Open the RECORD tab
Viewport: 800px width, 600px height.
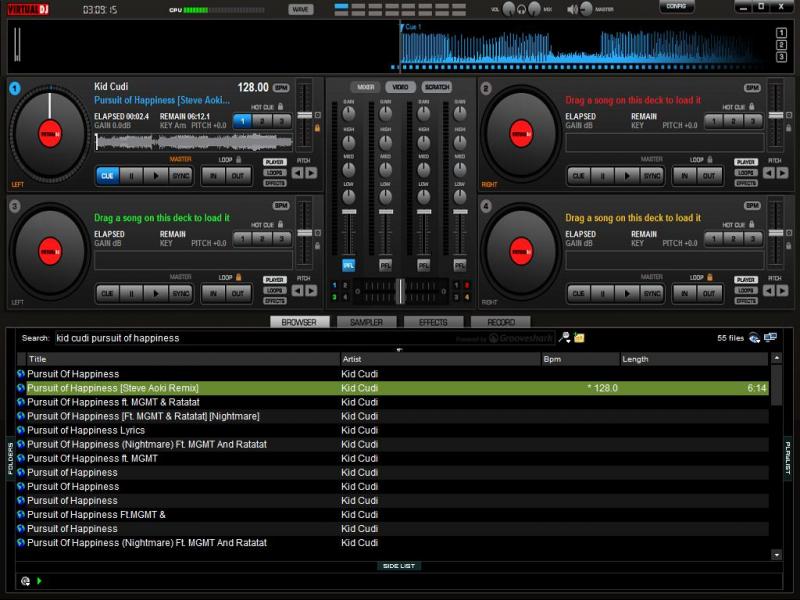click(x=501, y=322)
